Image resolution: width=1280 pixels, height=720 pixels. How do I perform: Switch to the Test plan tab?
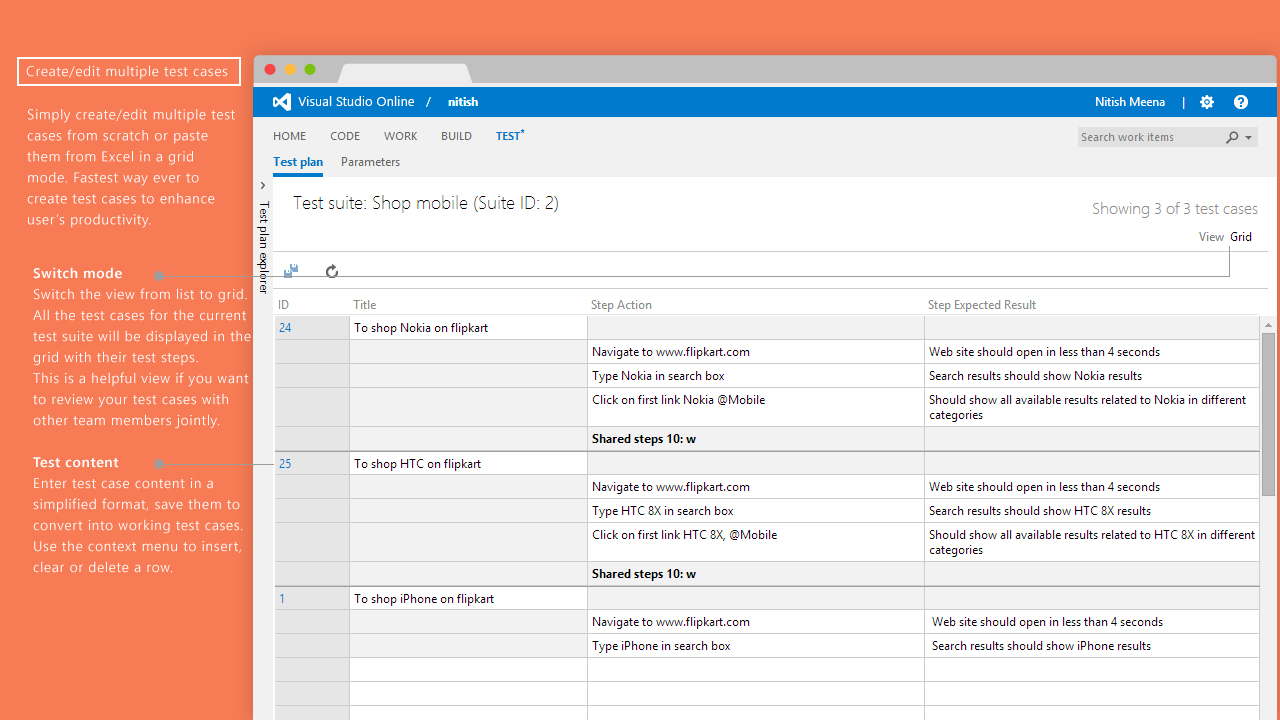[x=298, y=162]
